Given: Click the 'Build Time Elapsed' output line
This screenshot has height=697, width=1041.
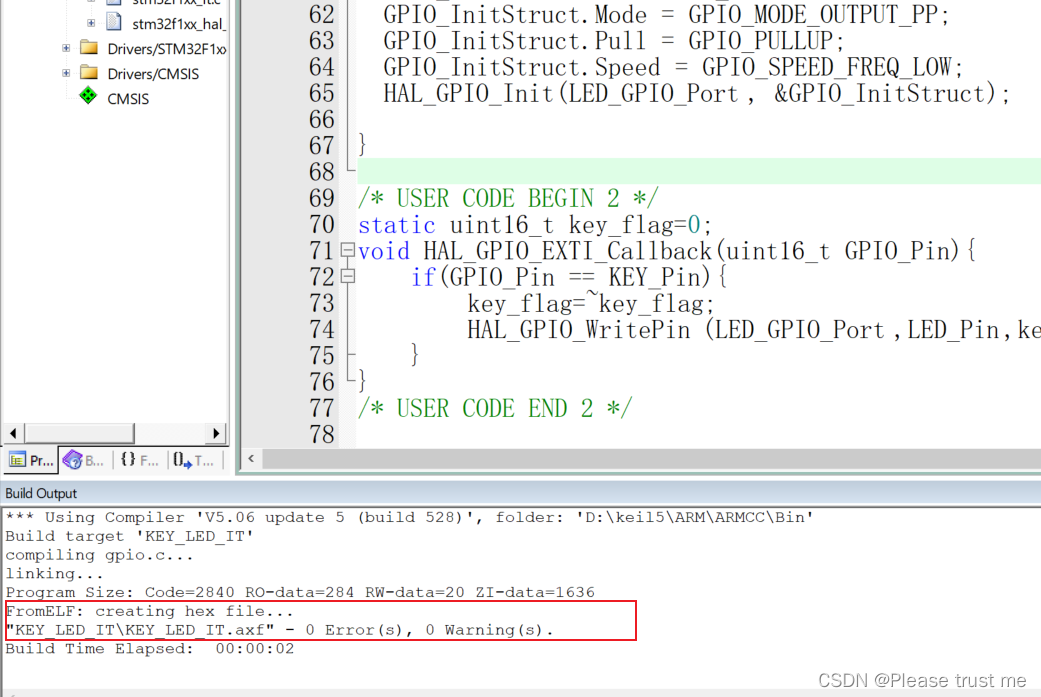Looking at the screenshot, I should (150, 649).
